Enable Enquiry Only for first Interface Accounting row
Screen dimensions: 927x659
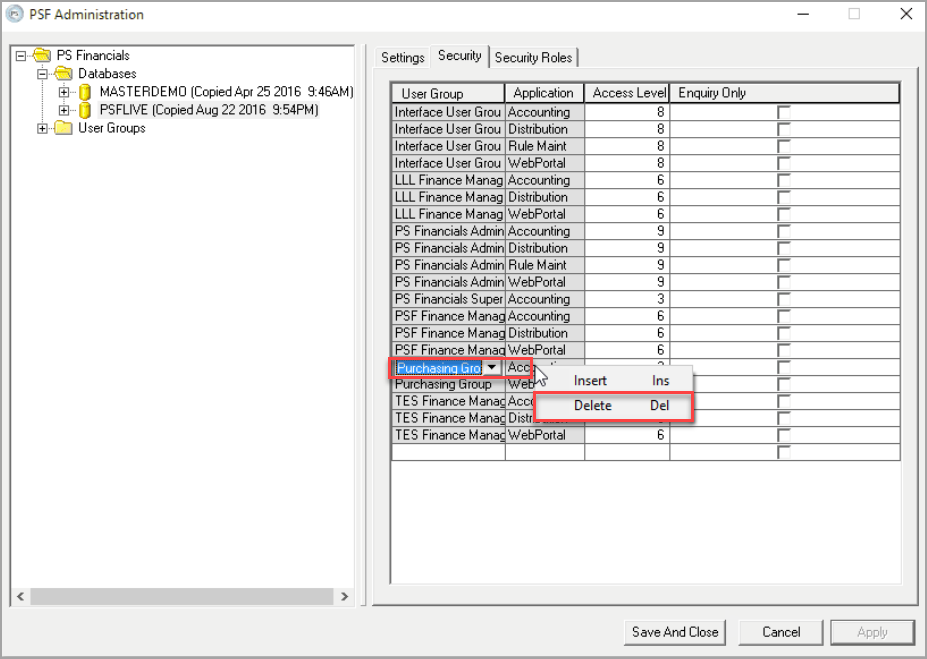coord(784,113)
